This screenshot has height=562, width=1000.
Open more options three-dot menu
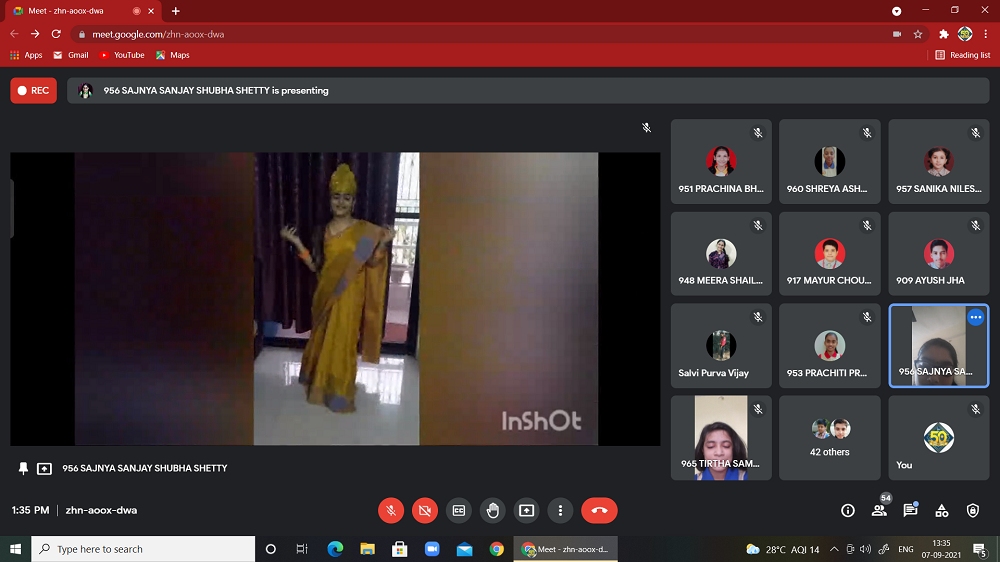coord(560,510)
